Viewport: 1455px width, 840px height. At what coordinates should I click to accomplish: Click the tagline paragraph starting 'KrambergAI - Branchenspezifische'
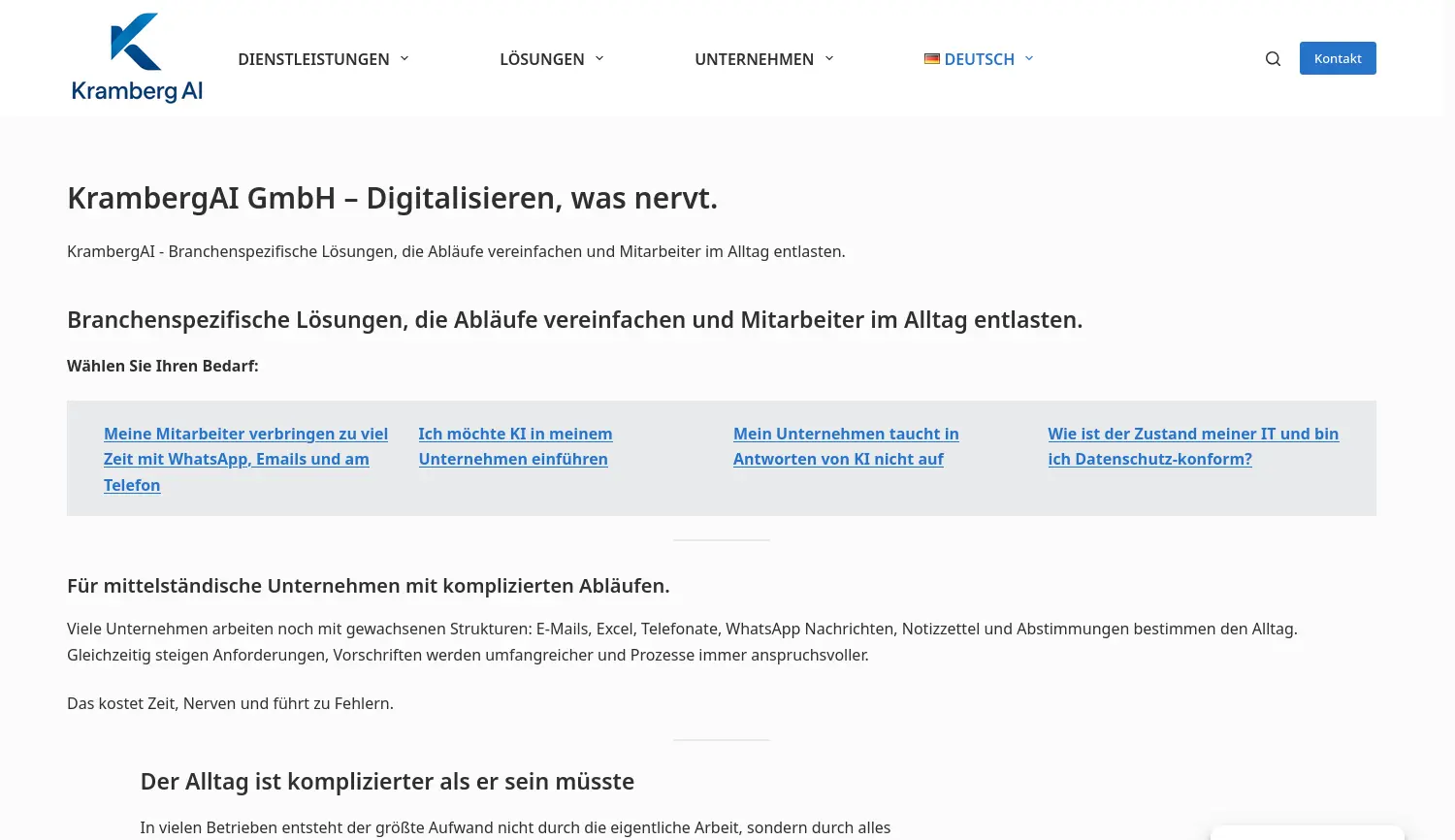pos(456,251)
